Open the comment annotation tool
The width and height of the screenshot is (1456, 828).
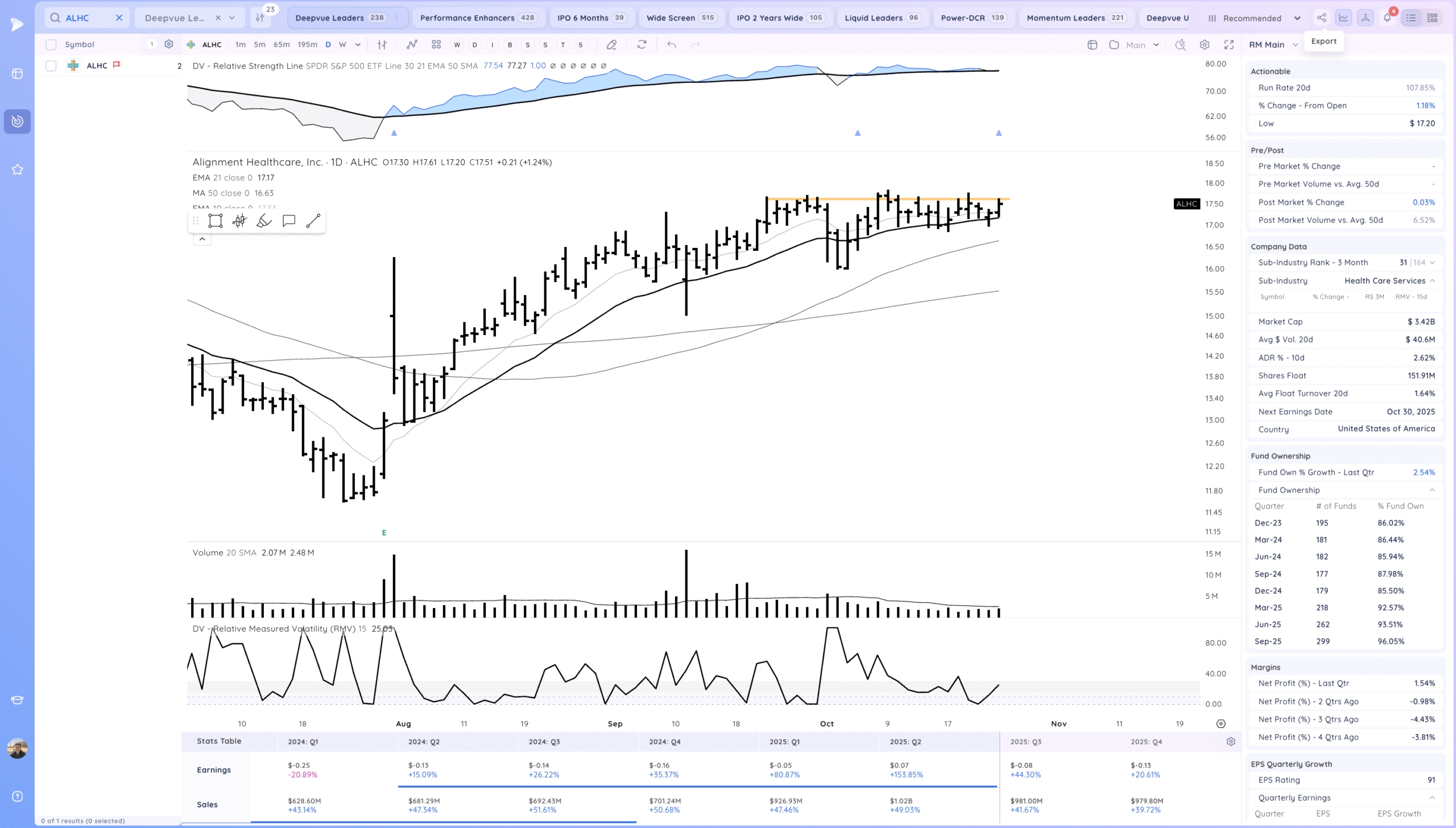click(x=289, y=221)
